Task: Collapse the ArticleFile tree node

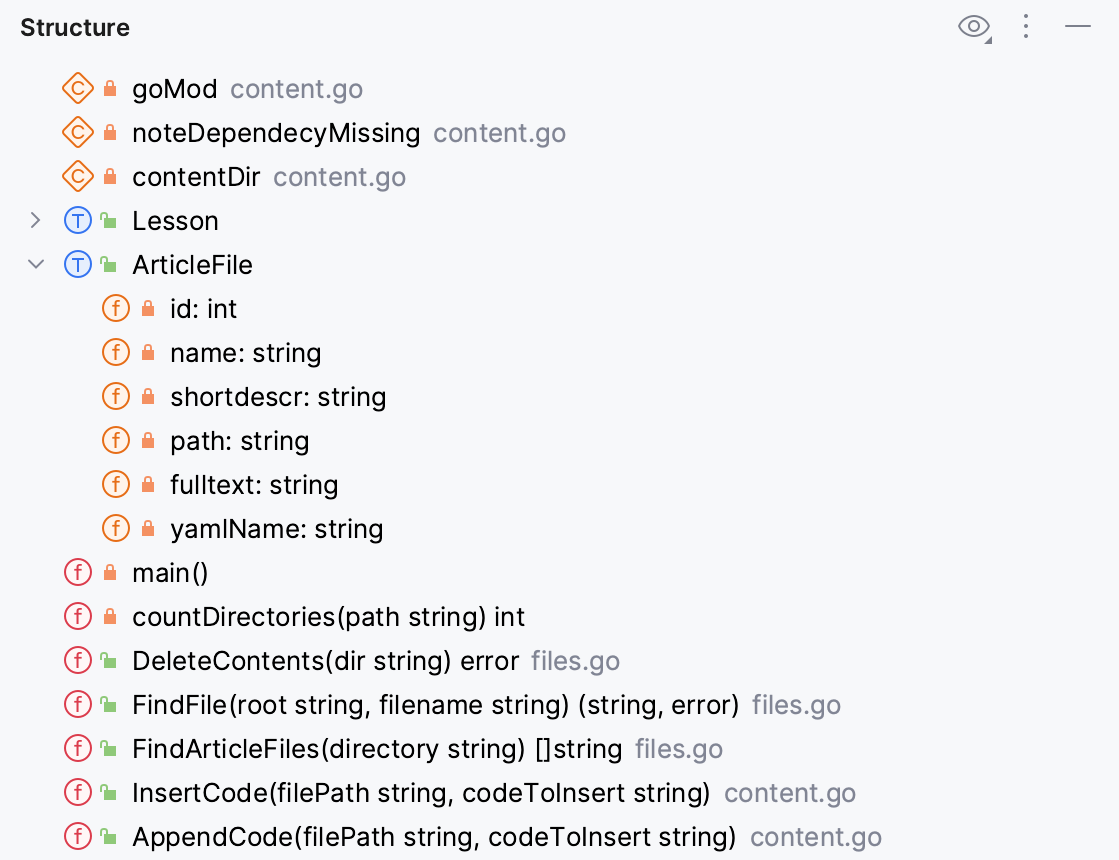Action: point(35,264)
